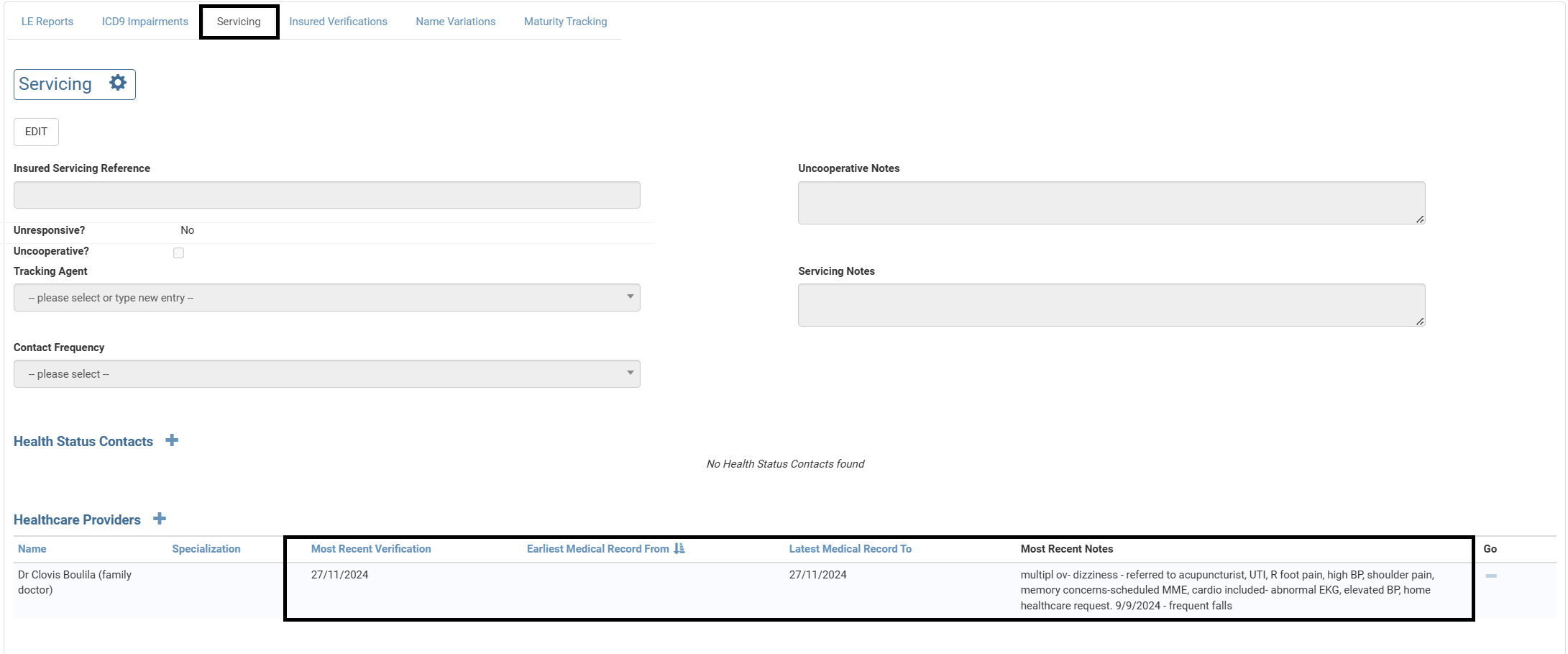This screenshot has height=654, width=1568.
Task: Sort by Most Recent Verification column
Action: (x=371, y=548)
